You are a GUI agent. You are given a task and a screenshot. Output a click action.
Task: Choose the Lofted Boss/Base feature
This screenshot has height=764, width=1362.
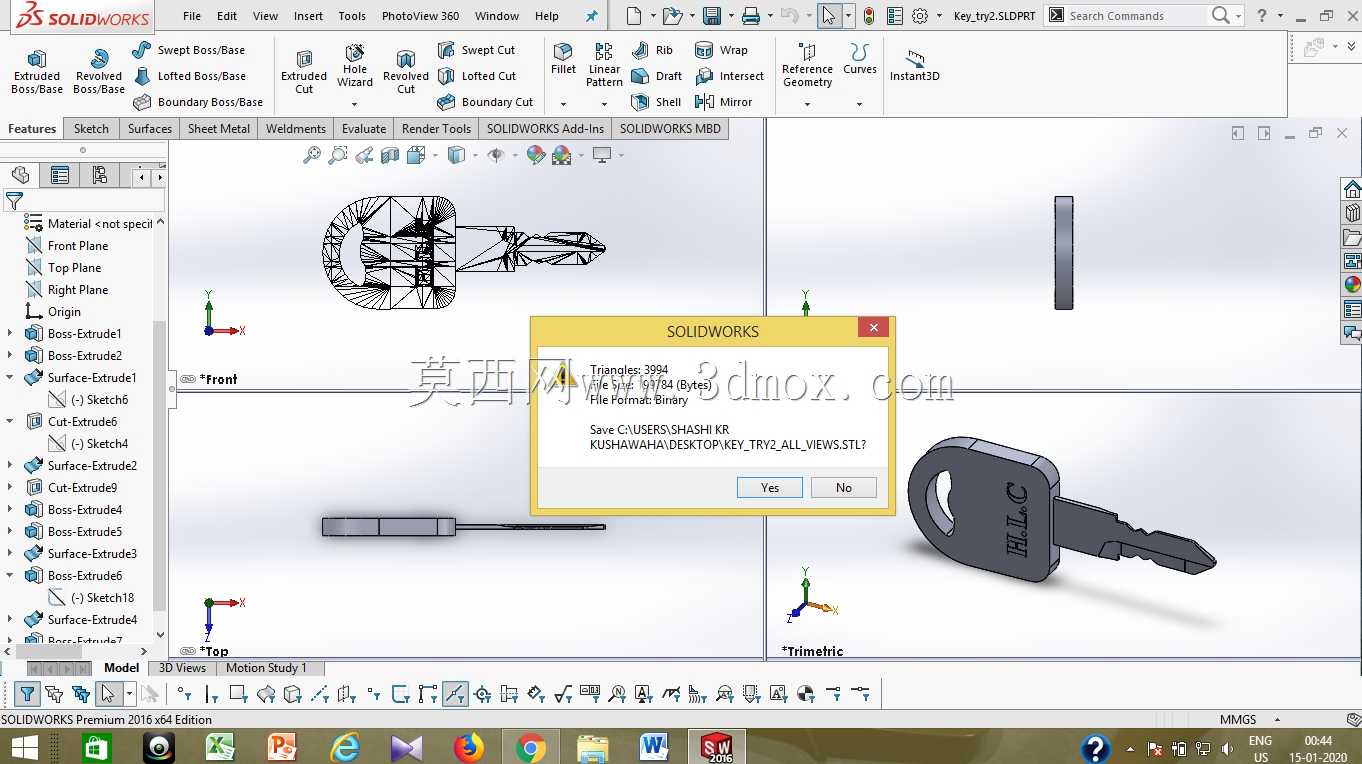pyautogui.click(x=189, y=76)
